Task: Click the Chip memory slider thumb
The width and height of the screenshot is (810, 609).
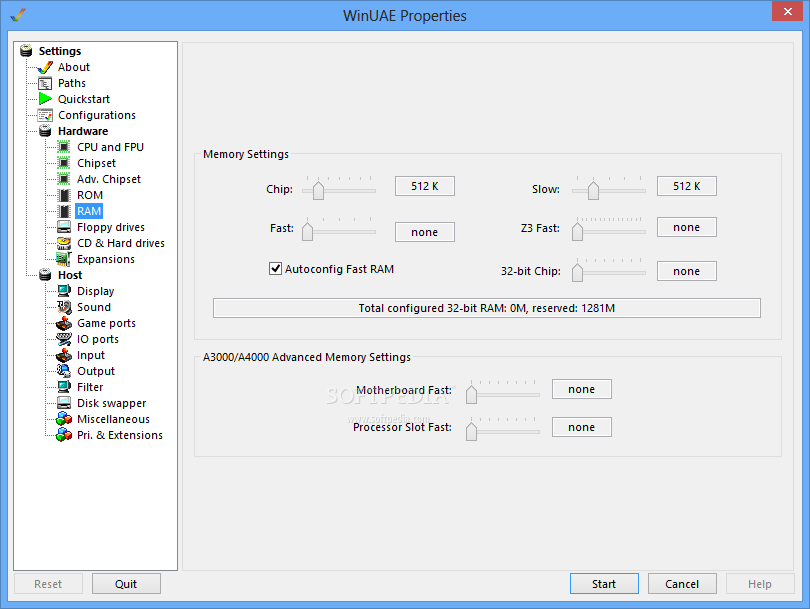Action: tap(318, 190)
